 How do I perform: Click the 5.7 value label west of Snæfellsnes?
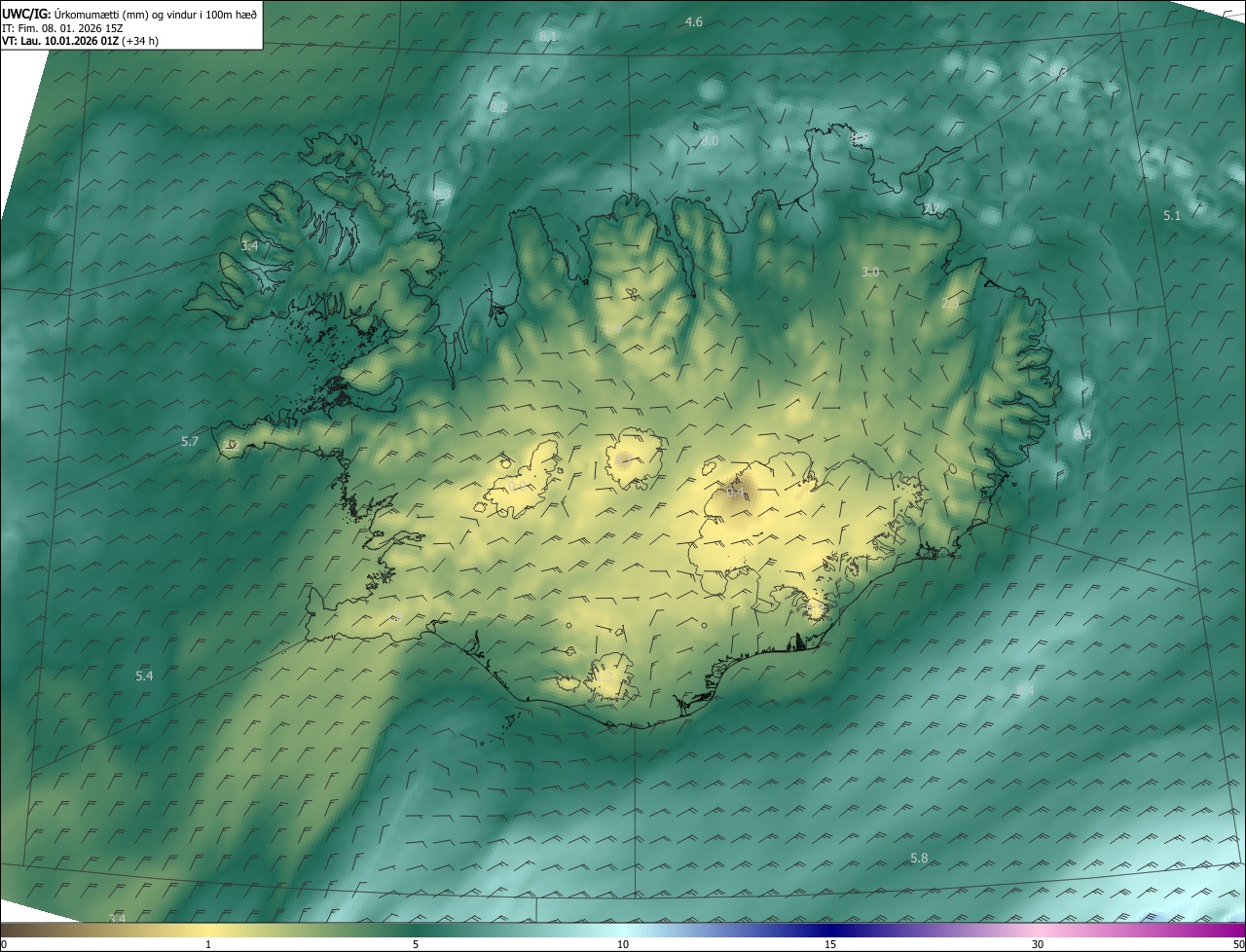[x=190, y=442]
